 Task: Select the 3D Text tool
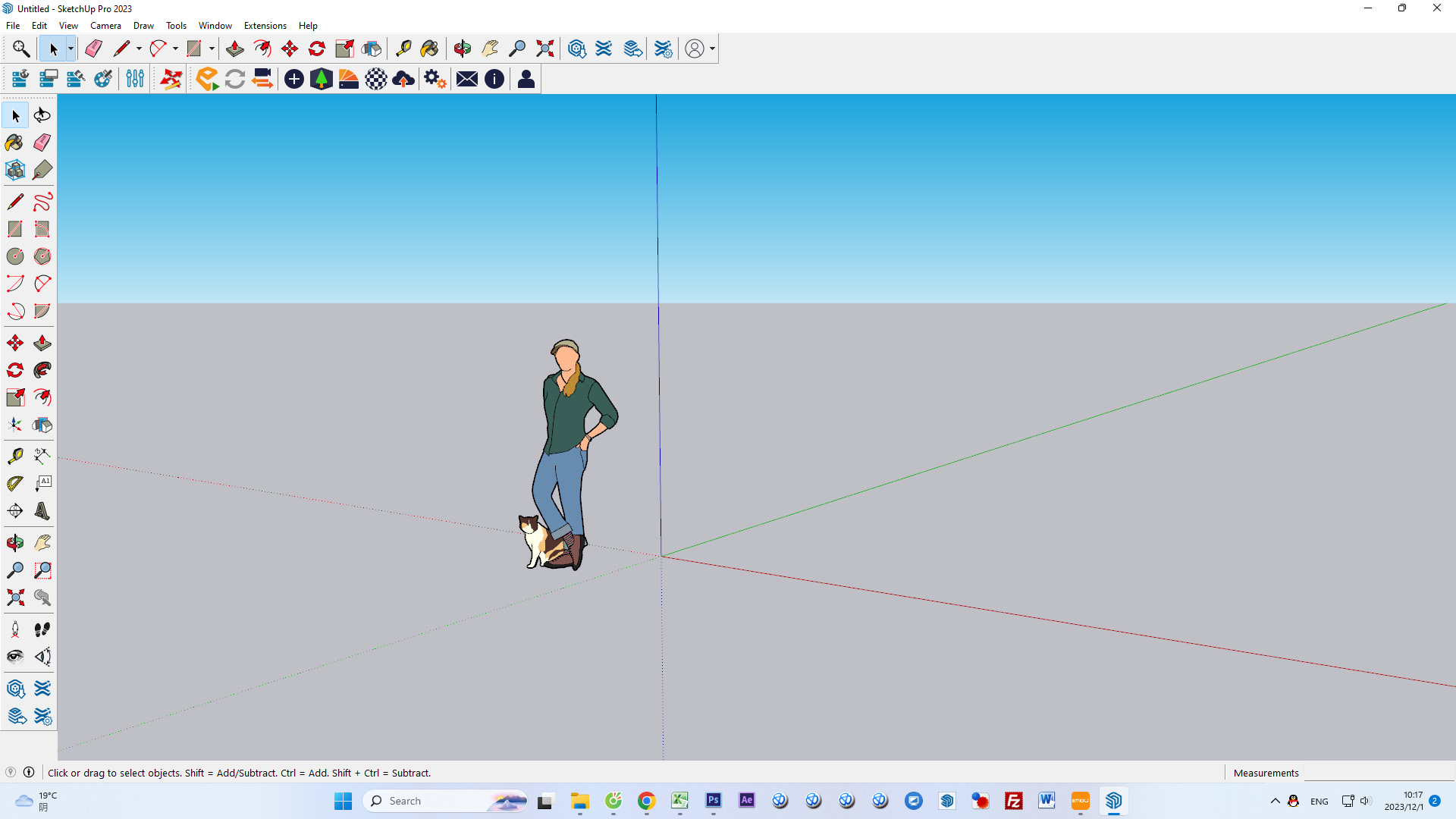(42, 510)
